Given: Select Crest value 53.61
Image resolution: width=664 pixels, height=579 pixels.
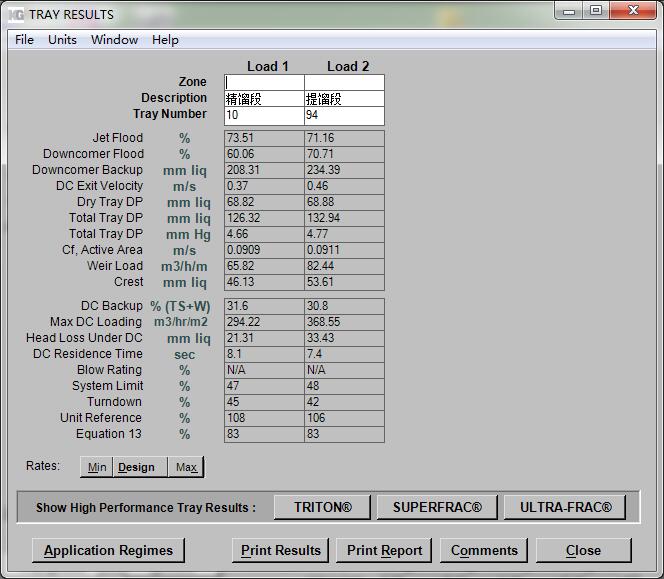Looking at the screenshot, I should pos(344,283).
